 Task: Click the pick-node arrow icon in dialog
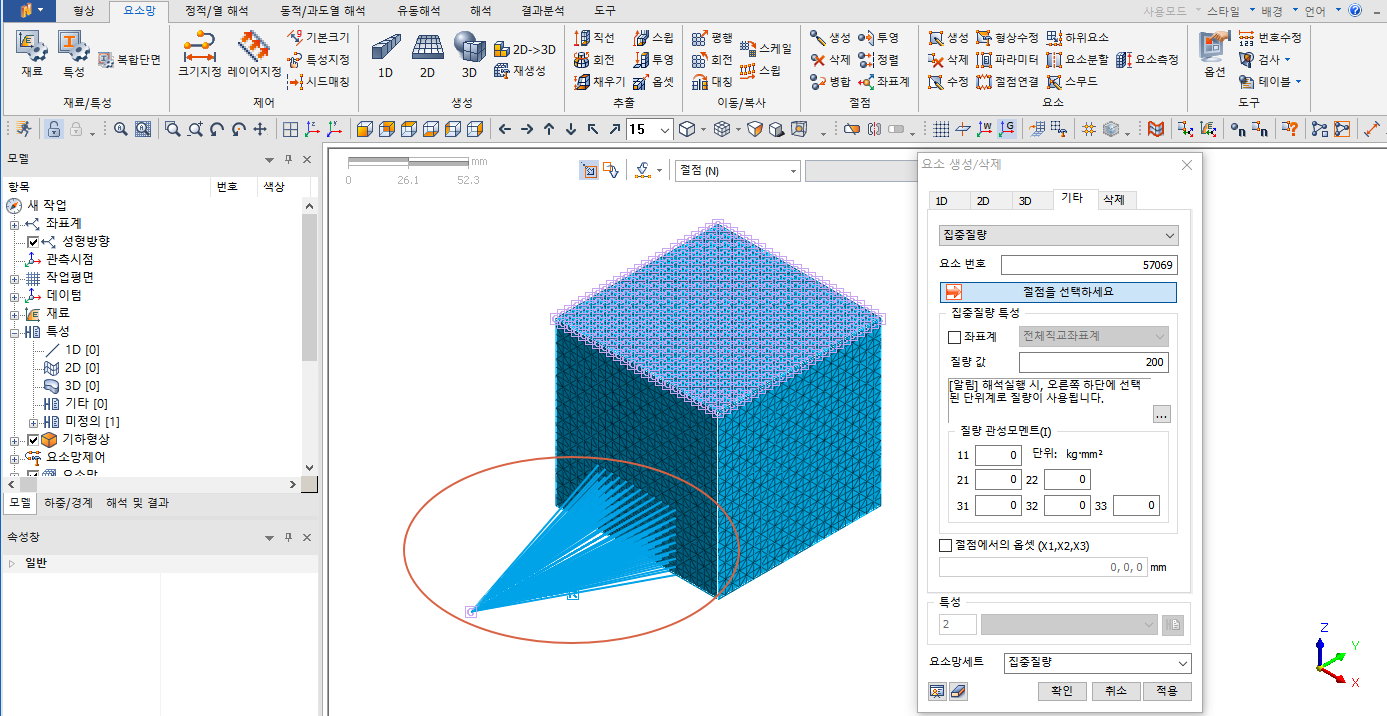[x=953, y=292]
